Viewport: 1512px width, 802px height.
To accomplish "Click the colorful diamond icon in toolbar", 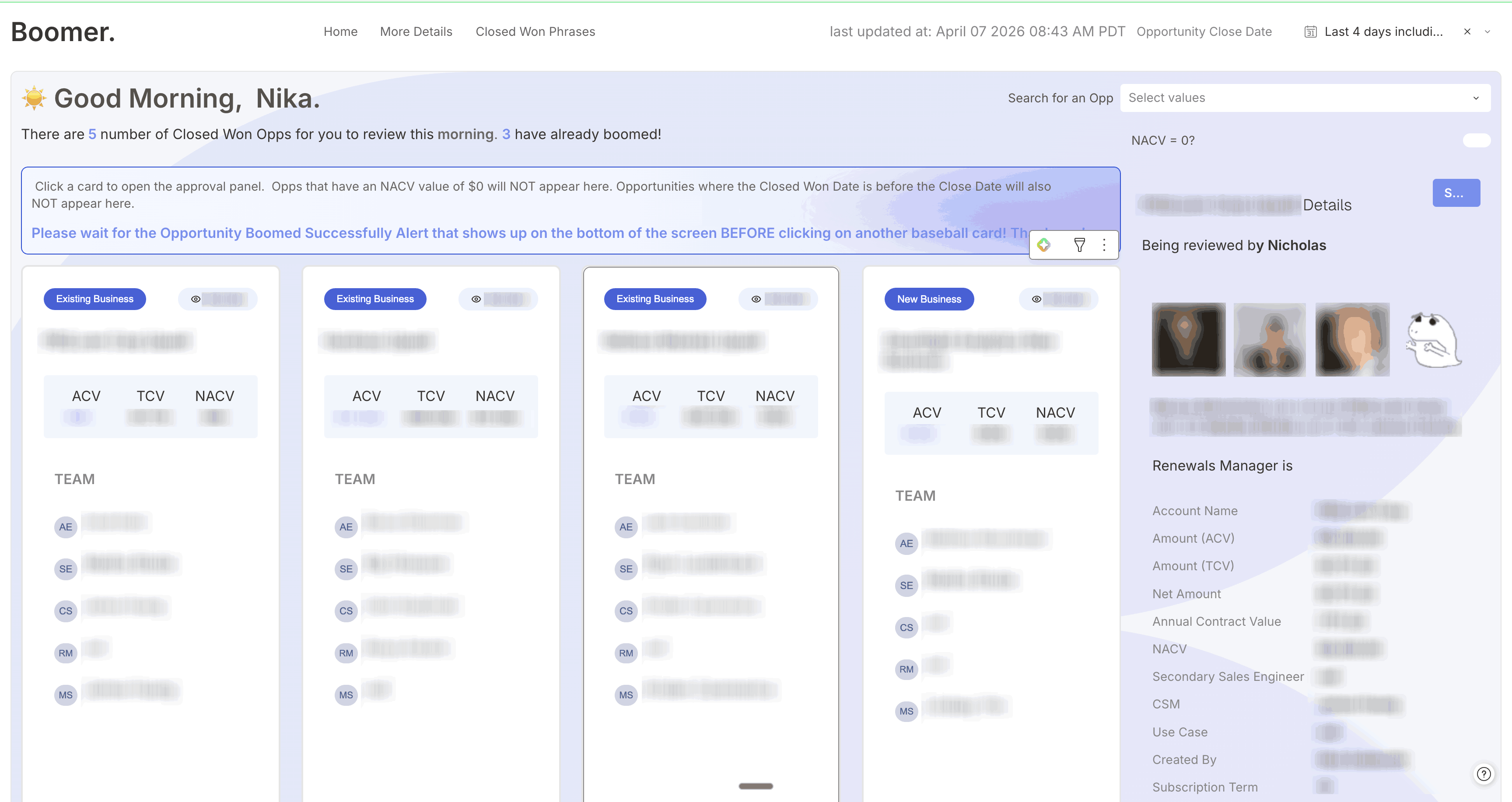I will (x=1043, y=244).
